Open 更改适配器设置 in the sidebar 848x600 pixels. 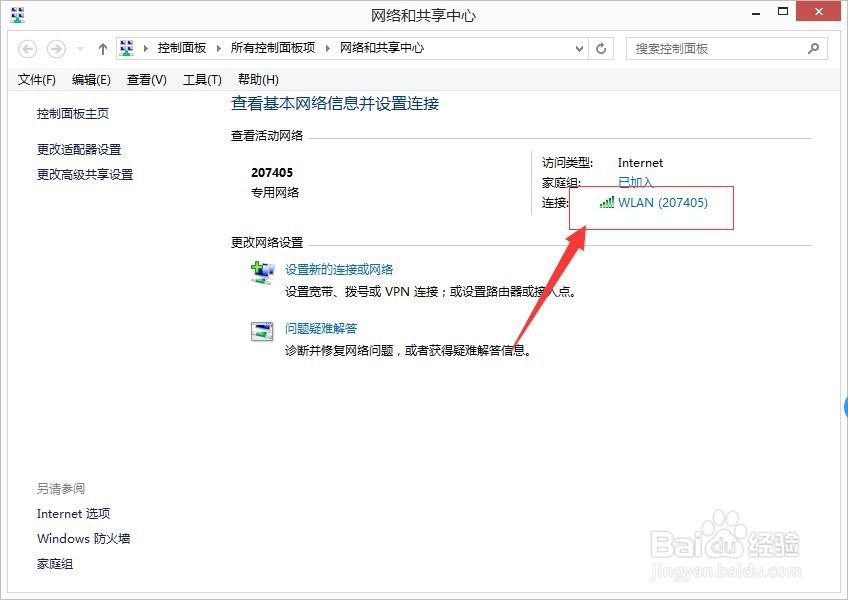pyautogui.click(x=77, y=148)
